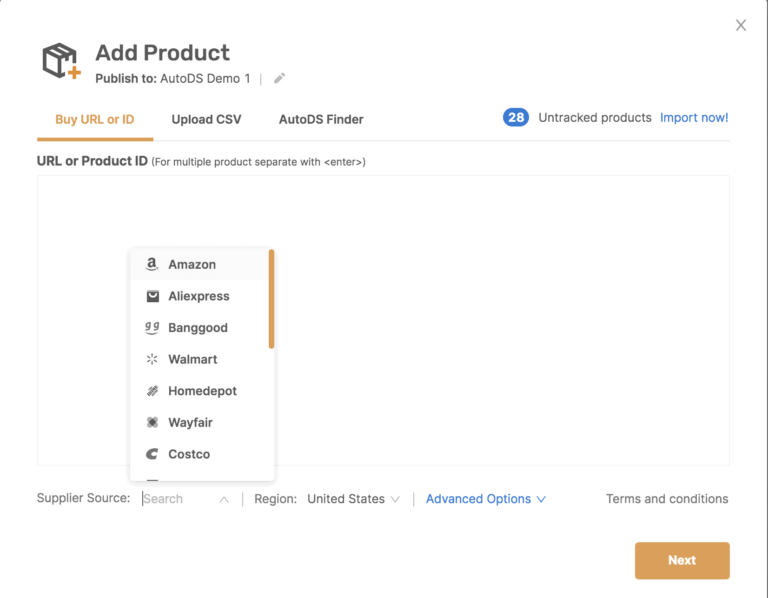Click the Untracked products text
The width and height of the screenshot is (768, 598).
[595, 118]
